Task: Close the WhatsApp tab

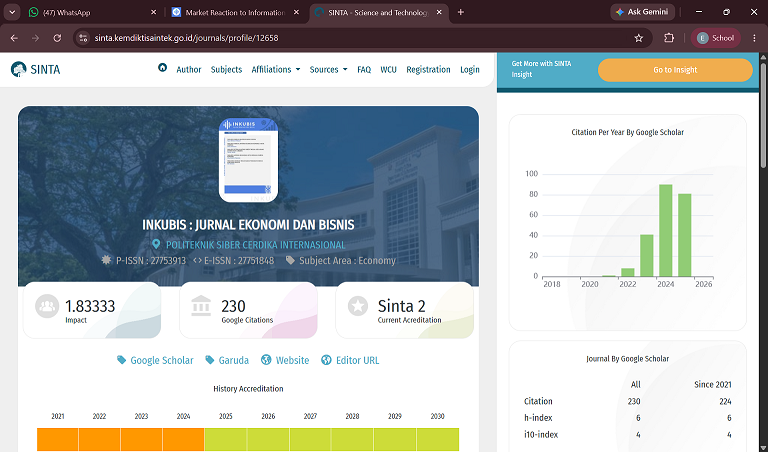Action: click(x=153, y=12)
